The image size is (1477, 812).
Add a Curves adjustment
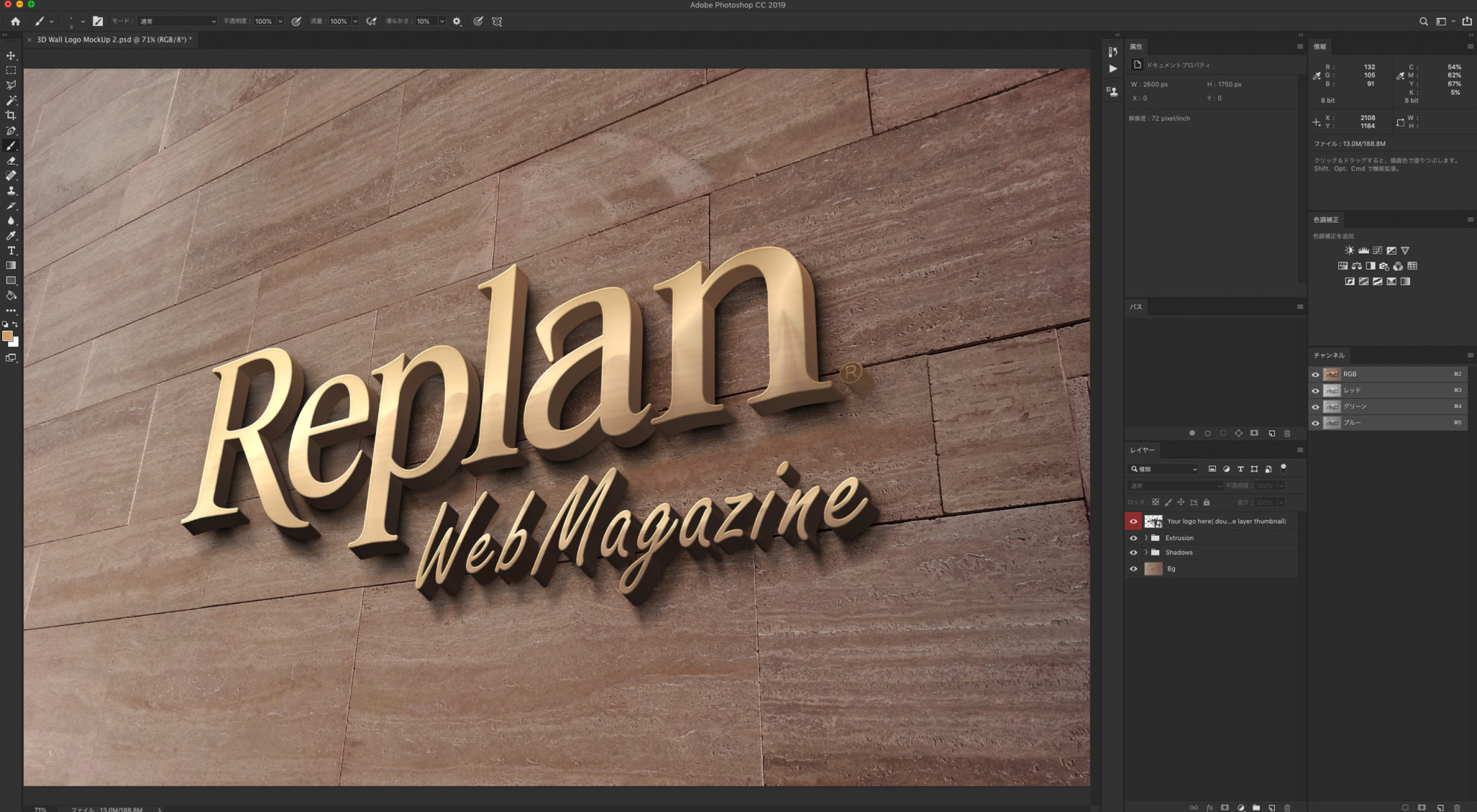tap(1378, 251)
